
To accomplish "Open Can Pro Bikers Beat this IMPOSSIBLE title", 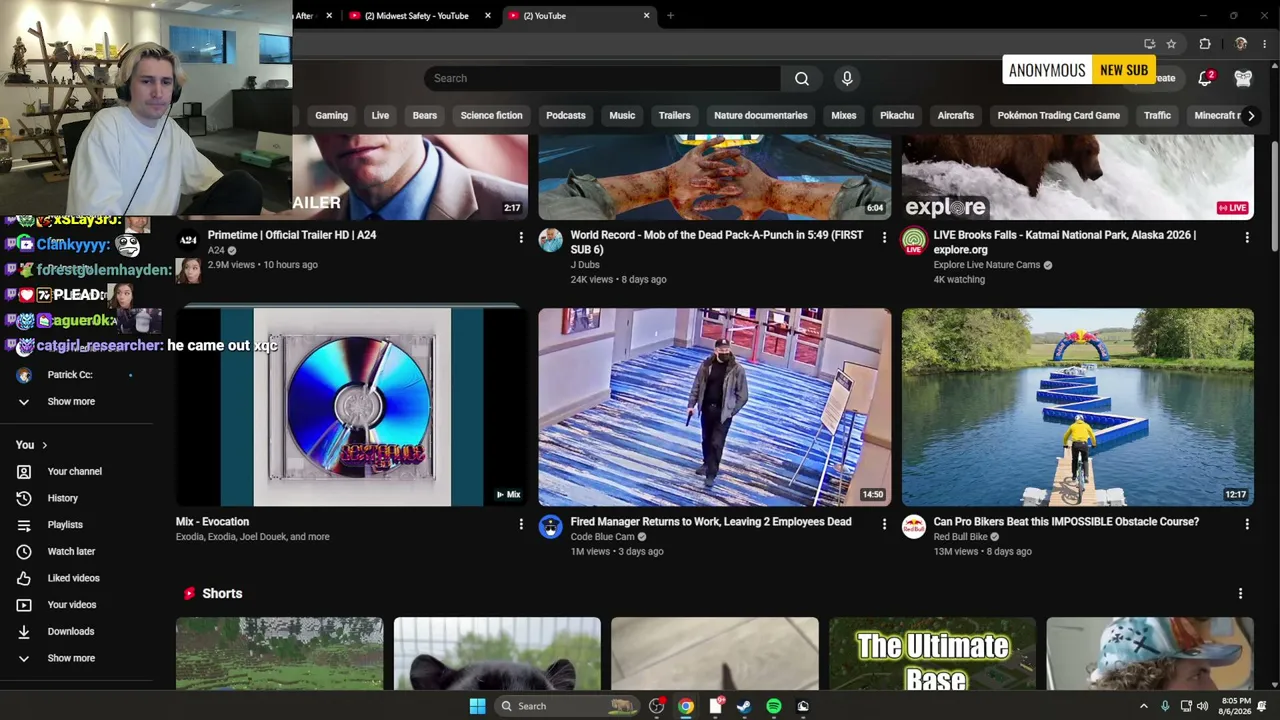I will pyautogui.click(x=1066, y=522).
